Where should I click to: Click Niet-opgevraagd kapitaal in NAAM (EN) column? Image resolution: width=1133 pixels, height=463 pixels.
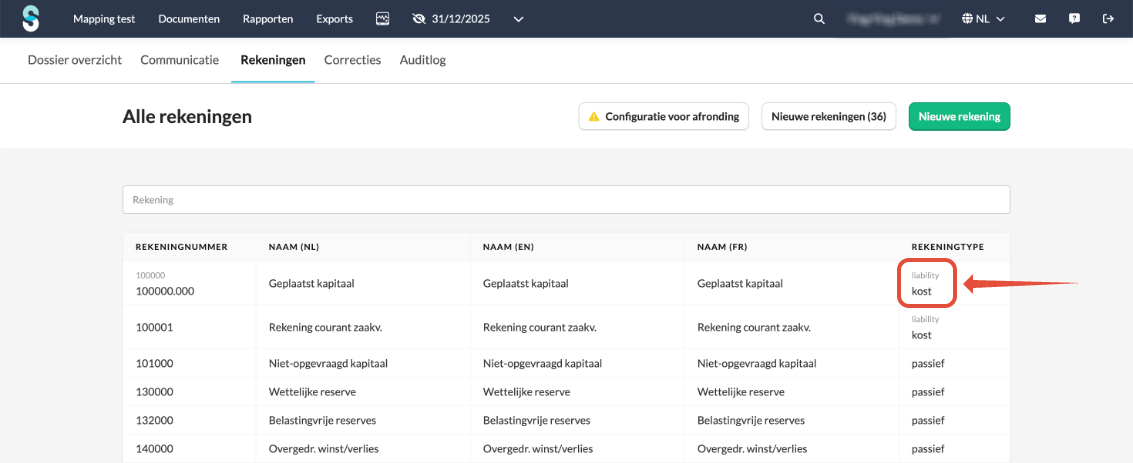[x=543, y=363]
